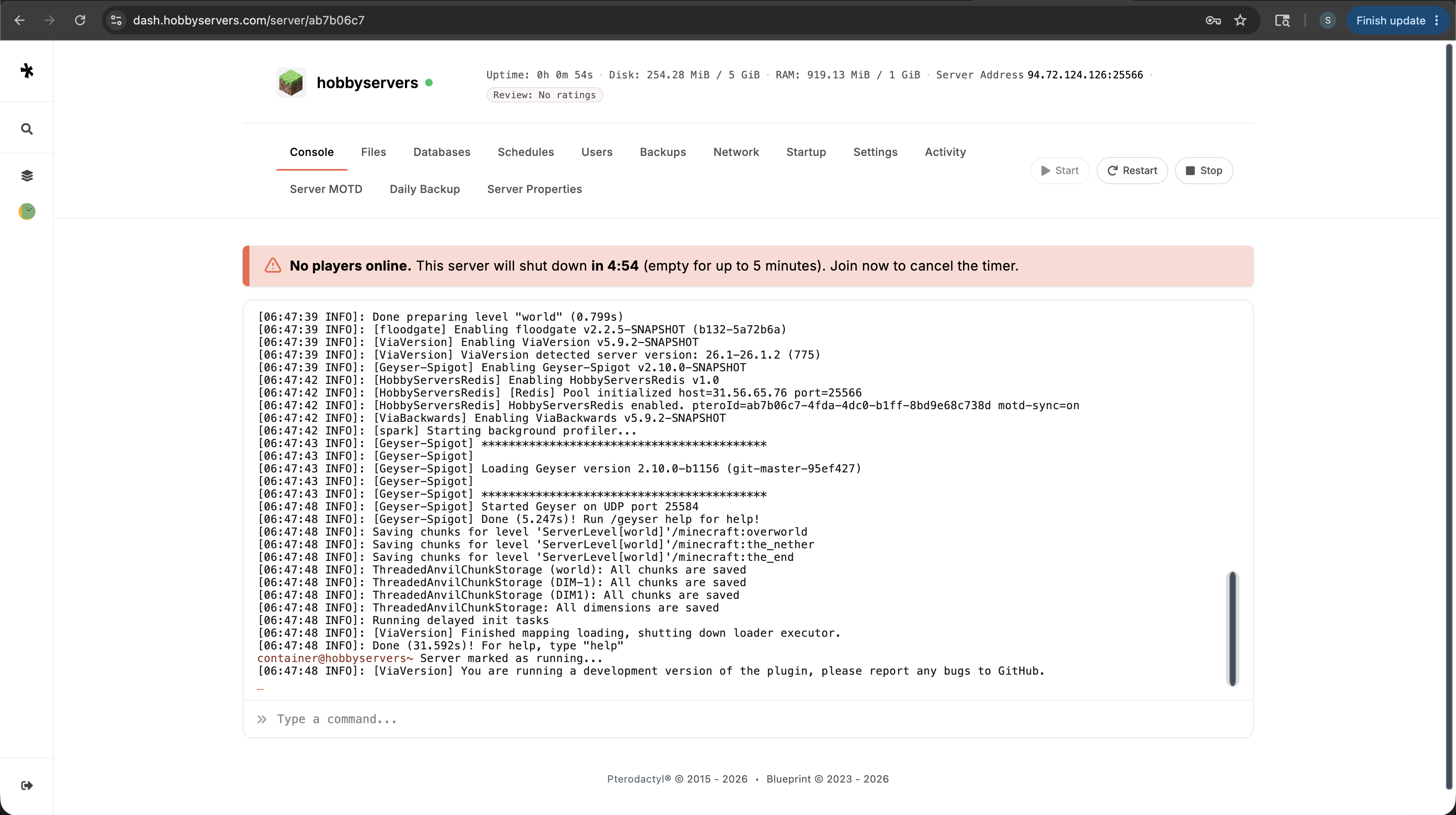This screenshot has width=1456, height=815.
Task: Copy the server address 94.72.124.126:25566
Action: 1085,75
